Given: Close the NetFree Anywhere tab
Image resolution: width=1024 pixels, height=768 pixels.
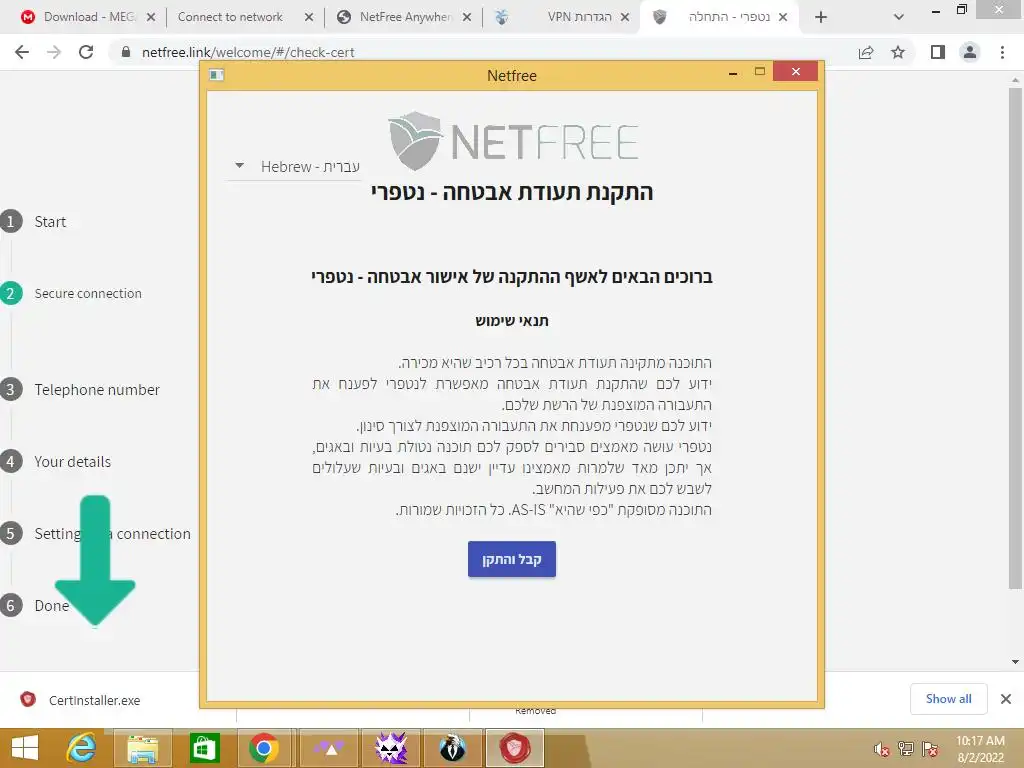Looking at the screenshot, I should click(467, 18).
